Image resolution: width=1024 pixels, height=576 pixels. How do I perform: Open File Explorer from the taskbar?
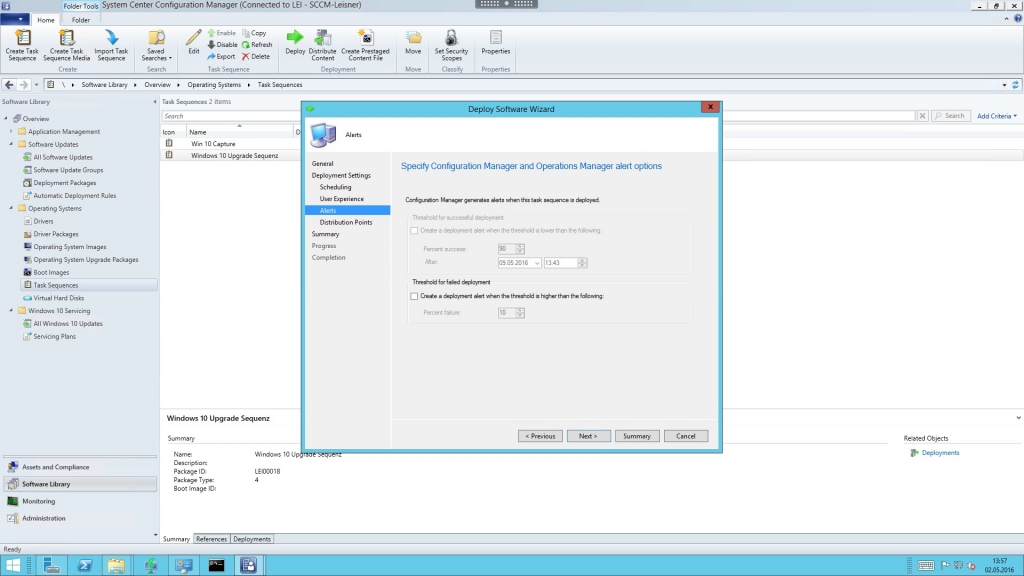click(116, 566)
